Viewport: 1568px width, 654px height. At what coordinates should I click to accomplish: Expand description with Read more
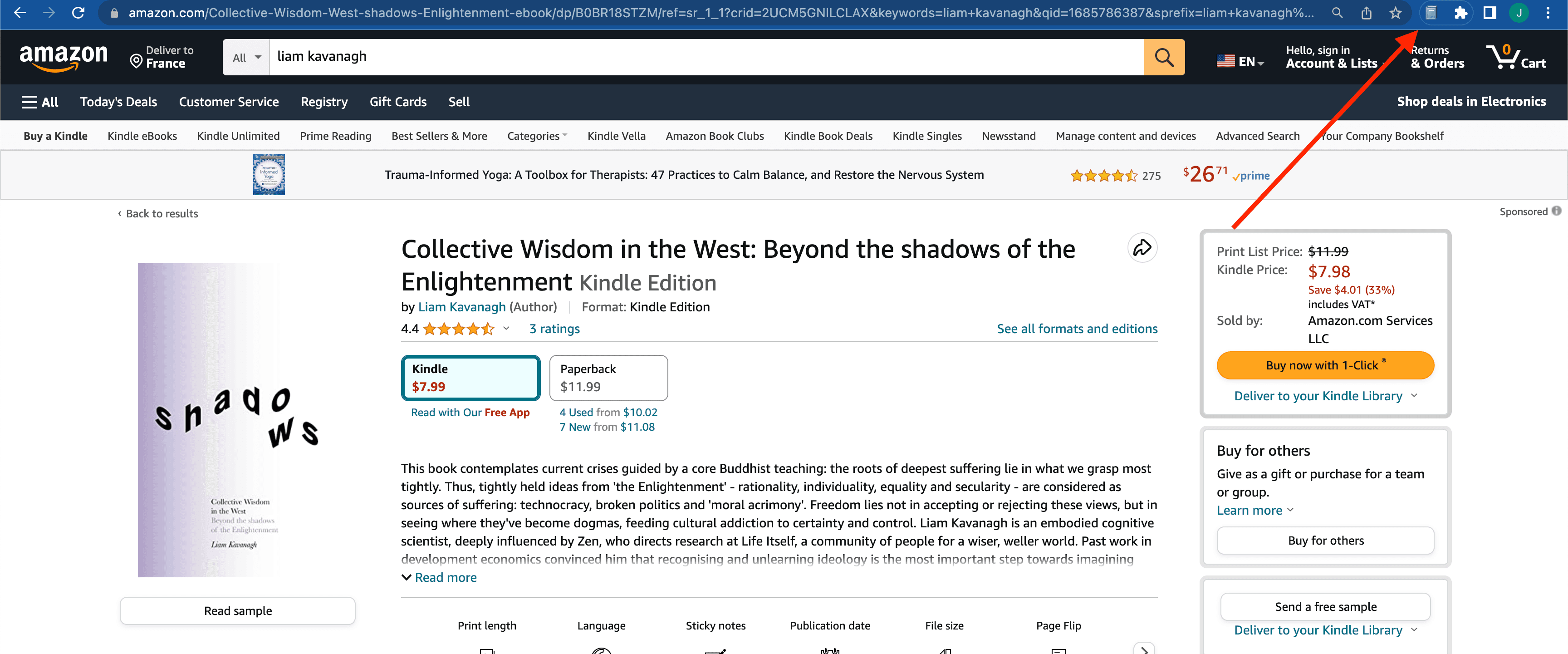[445, 577]
